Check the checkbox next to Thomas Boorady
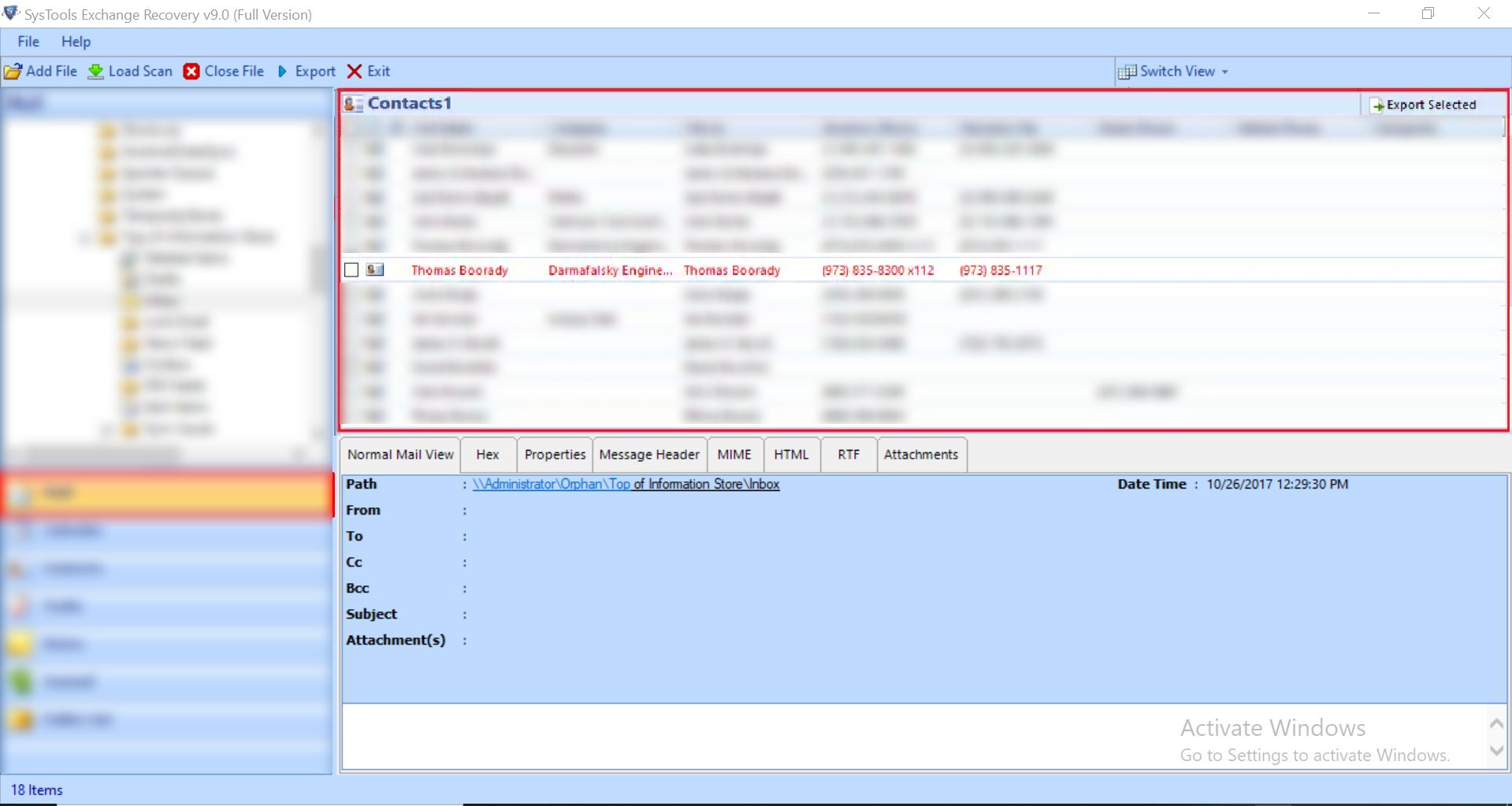This screenshot has width=1512, height=806. pos(351,269)
